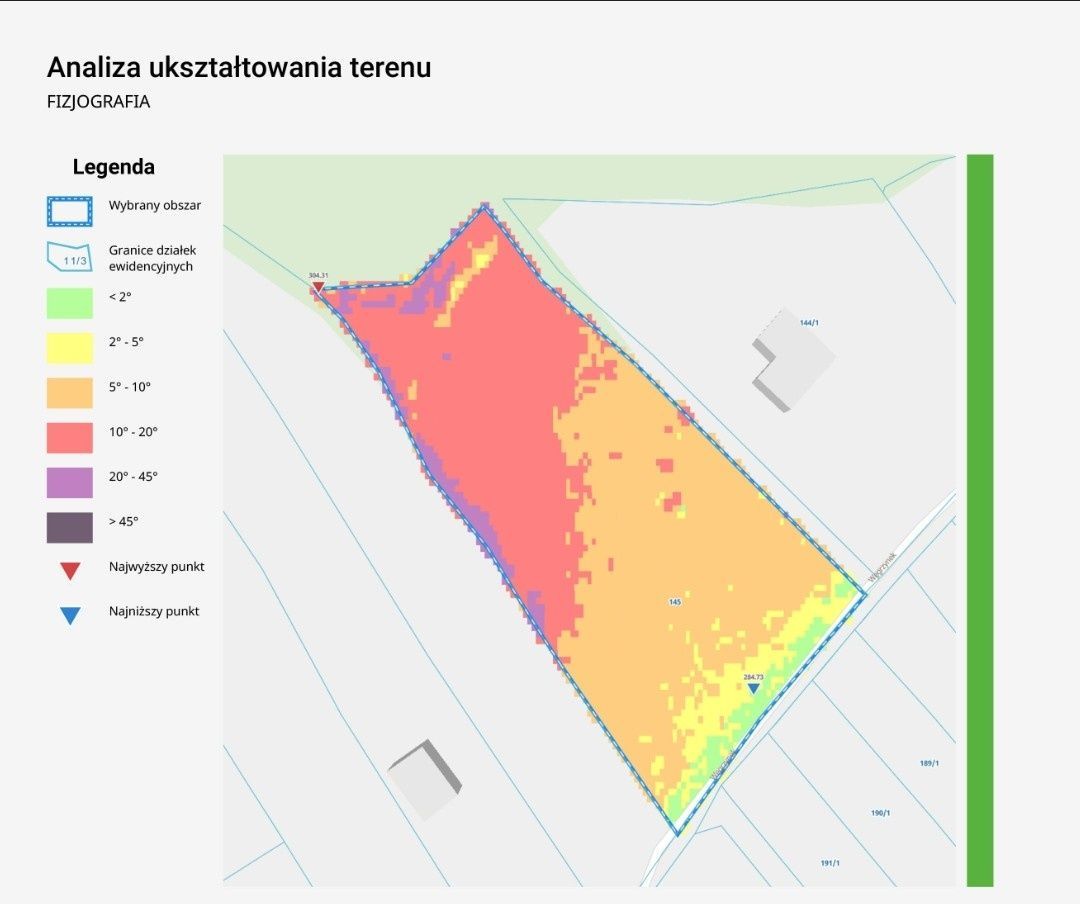Select parcel label 145 inside the analyzed area

coord(675,601)
